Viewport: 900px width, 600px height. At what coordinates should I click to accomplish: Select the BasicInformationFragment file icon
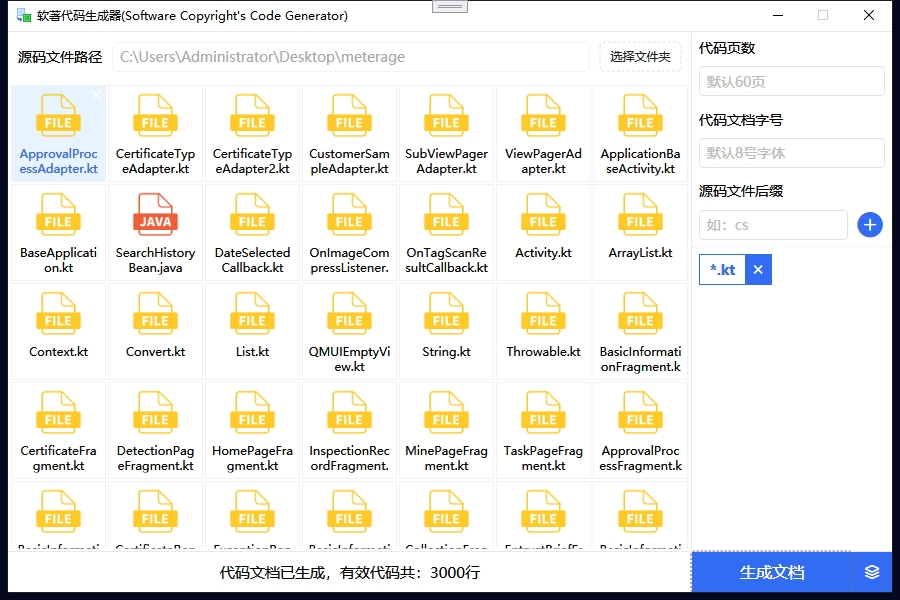click(x=640, y=313)
